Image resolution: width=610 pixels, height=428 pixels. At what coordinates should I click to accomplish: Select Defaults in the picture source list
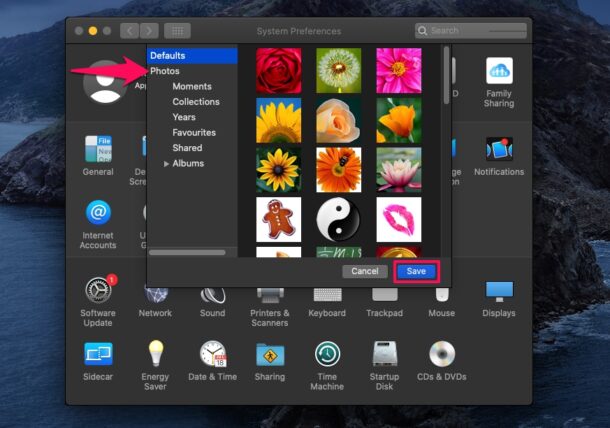192,56
